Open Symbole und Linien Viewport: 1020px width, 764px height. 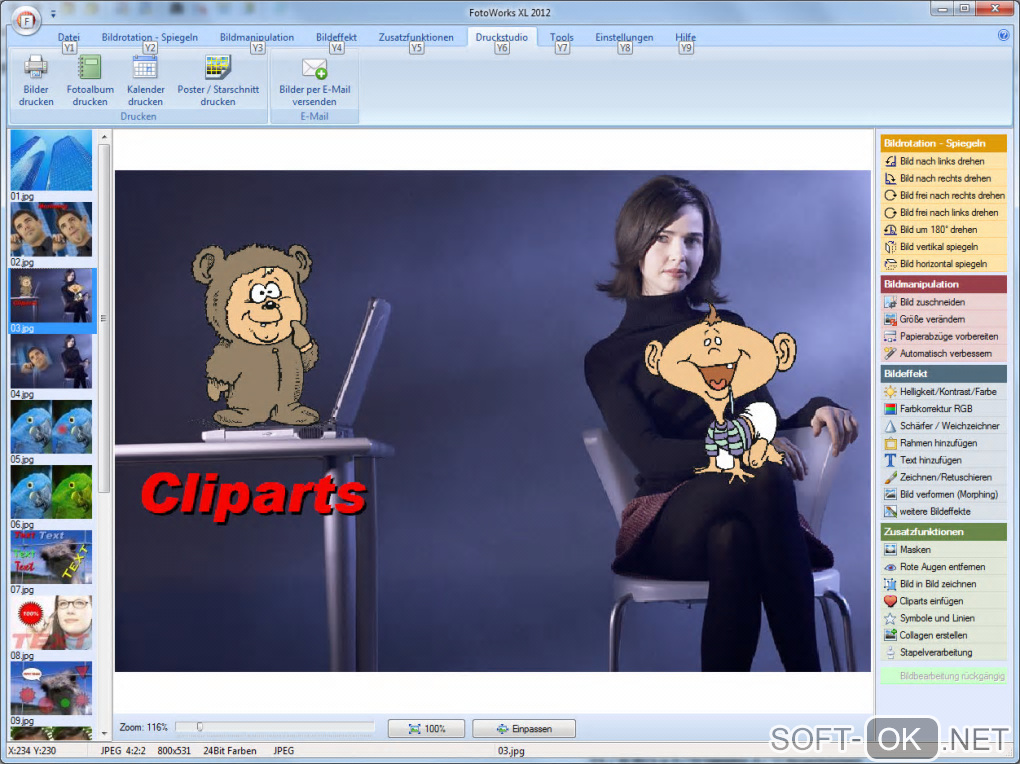pyautogui.click(x=943, y=618)
